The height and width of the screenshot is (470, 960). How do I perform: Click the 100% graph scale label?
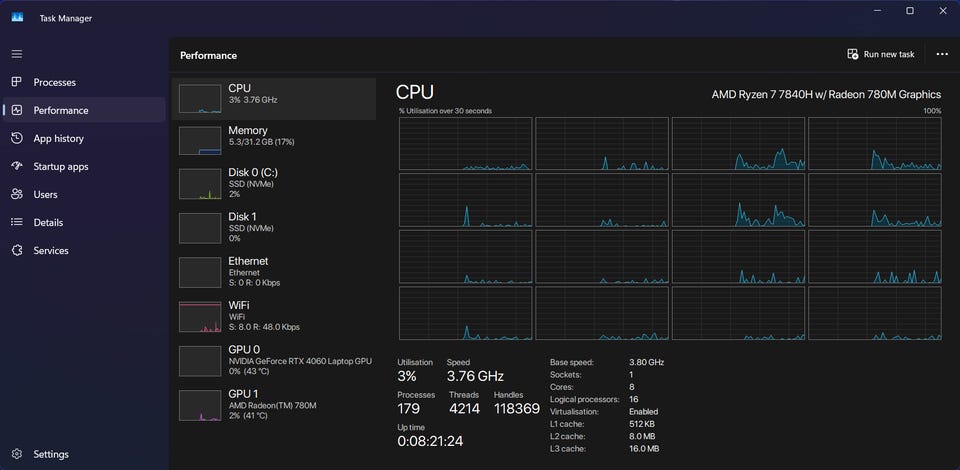[932, 111]
